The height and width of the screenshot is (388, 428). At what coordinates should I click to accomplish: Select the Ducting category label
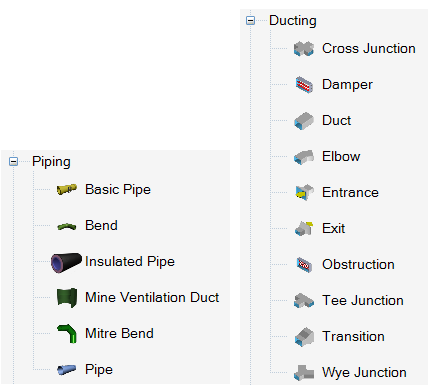click(x=293, y=21)
